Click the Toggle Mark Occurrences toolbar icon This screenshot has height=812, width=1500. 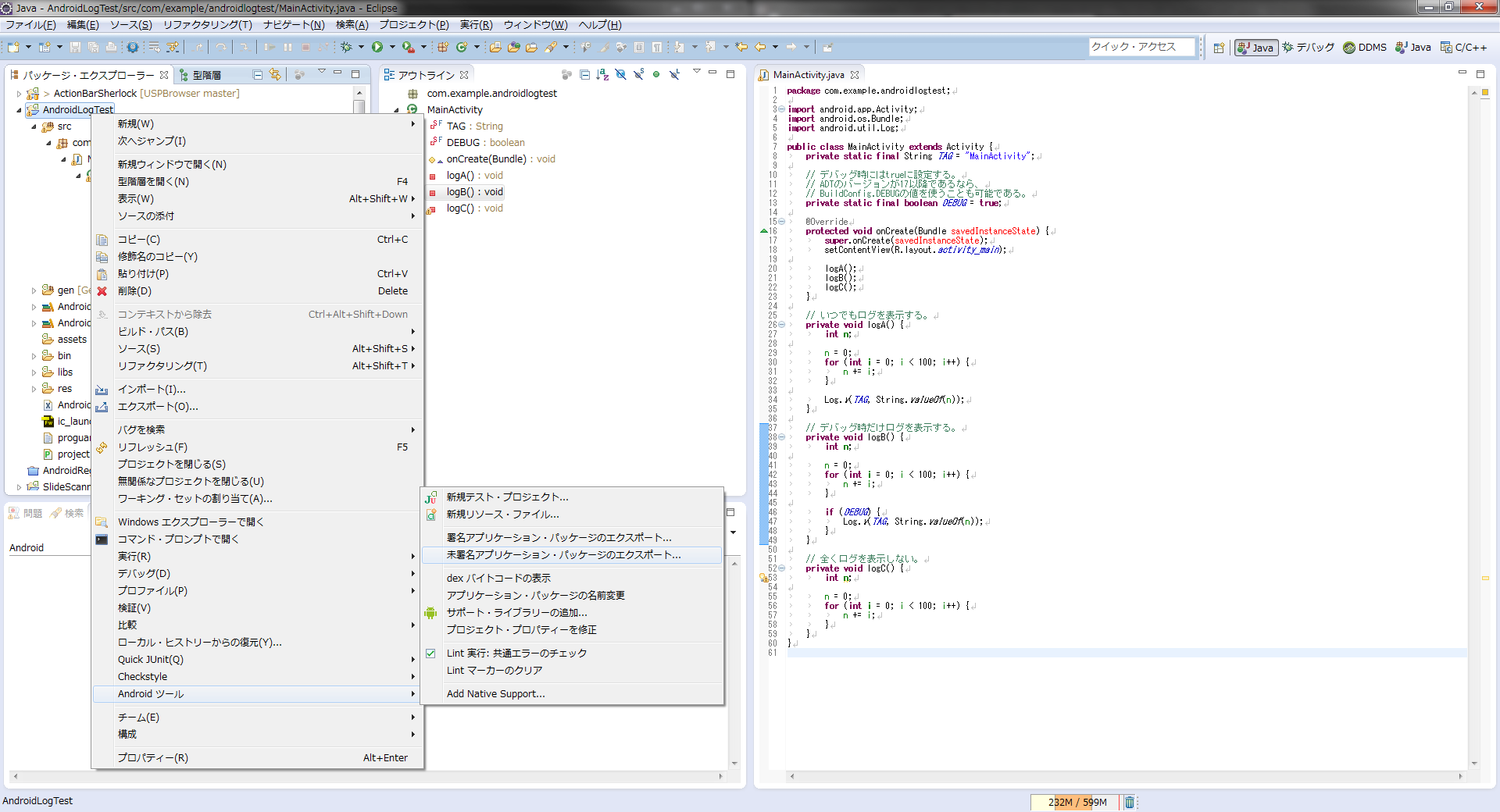point(604,47)
